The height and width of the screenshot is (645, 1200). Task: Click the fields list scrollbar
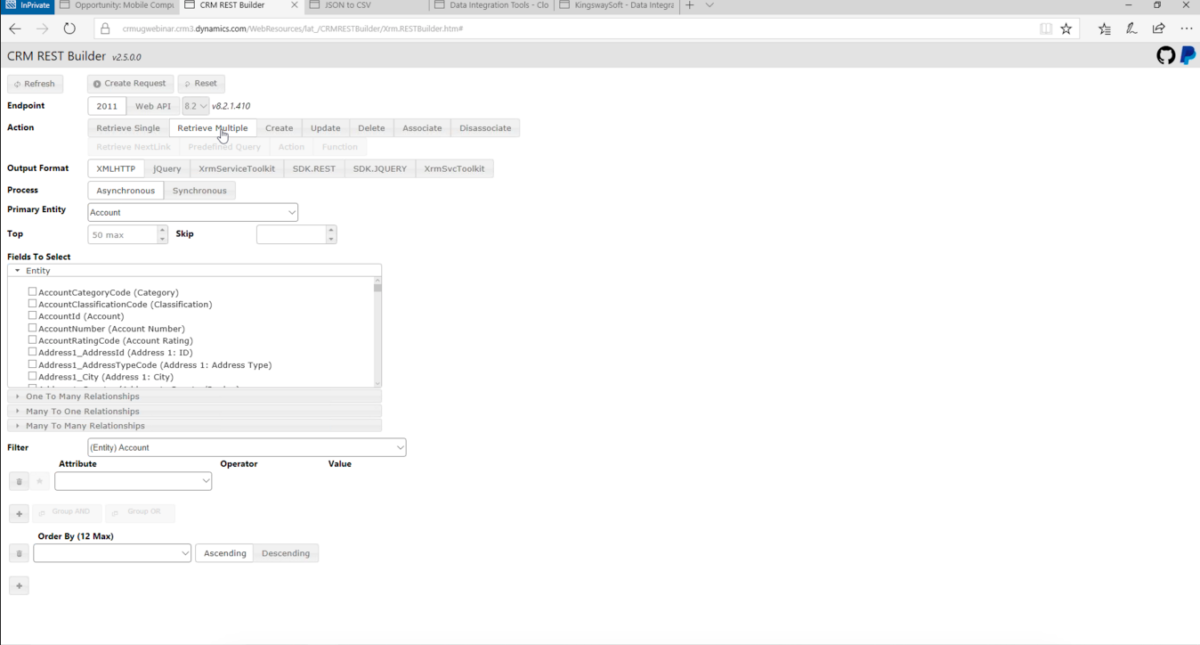pos(378,332)
